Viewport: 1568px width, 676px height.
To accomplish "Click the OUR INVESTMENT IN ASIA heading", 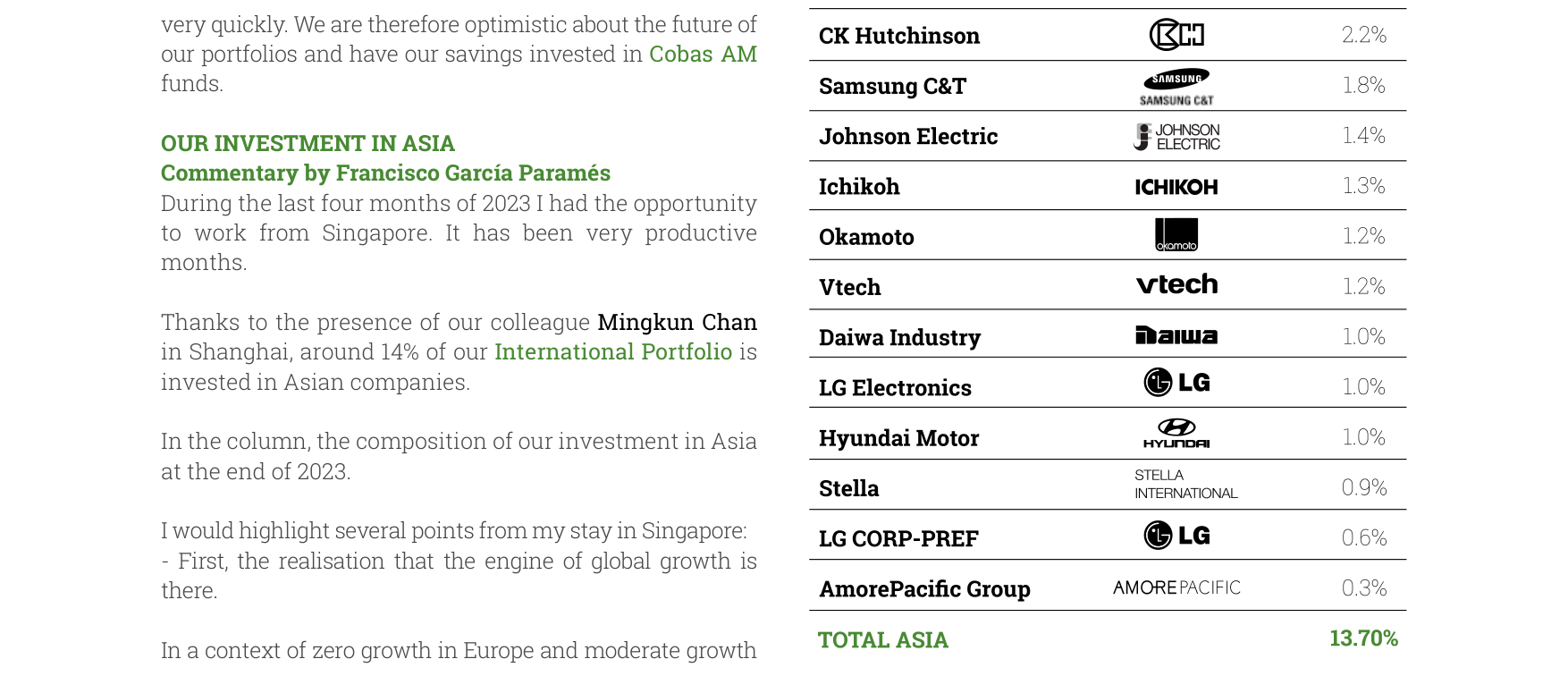I will 308,143.
